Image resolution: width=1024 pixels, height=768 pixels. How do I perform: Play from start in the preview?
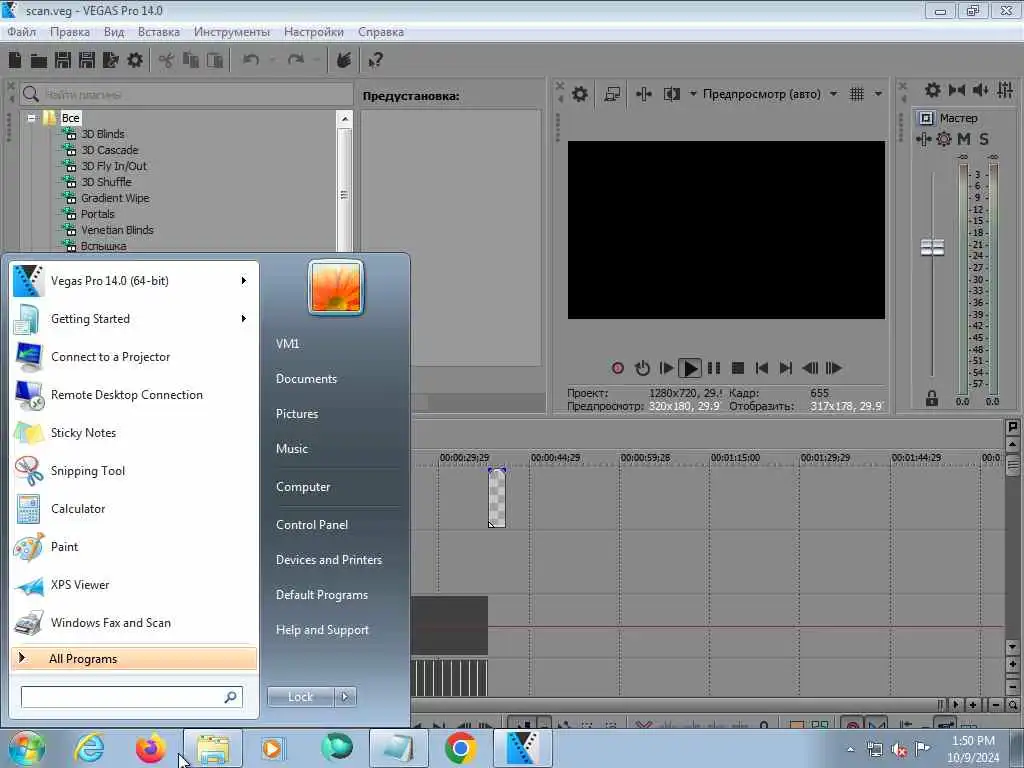click(x=666, y=368)
